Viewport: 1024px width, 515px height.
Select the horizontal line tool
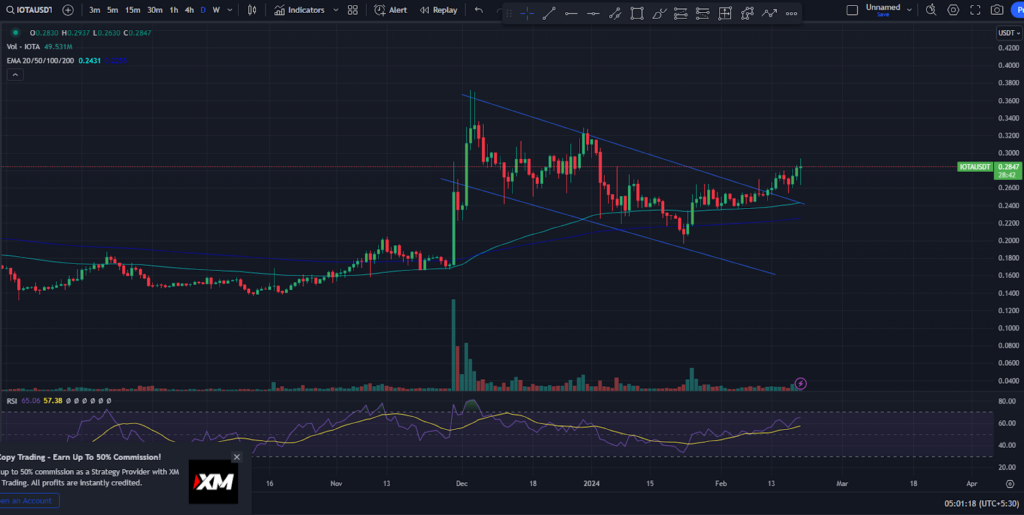571,13
